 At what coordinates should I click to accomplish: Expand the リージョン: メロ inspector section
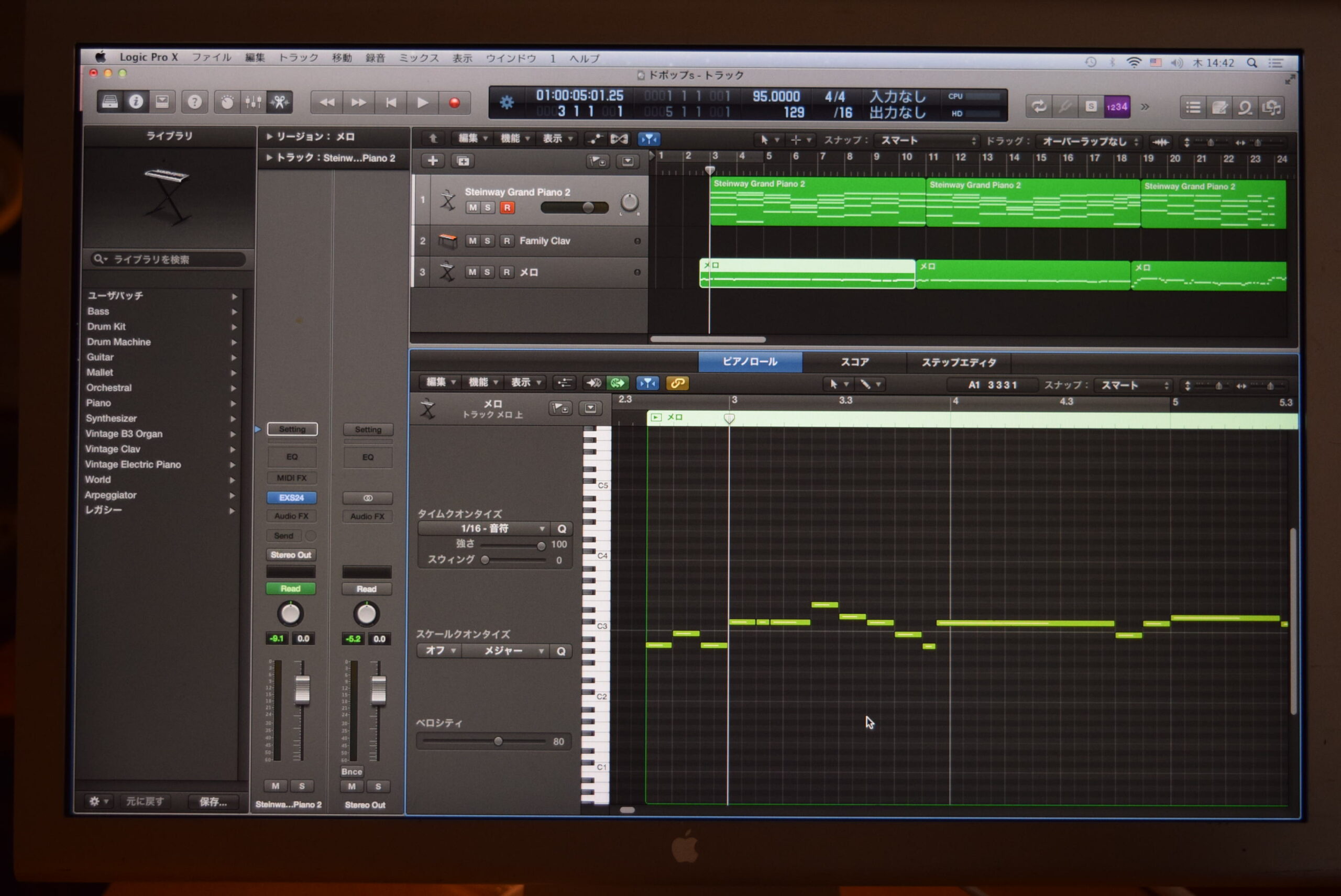coord(270,137)
